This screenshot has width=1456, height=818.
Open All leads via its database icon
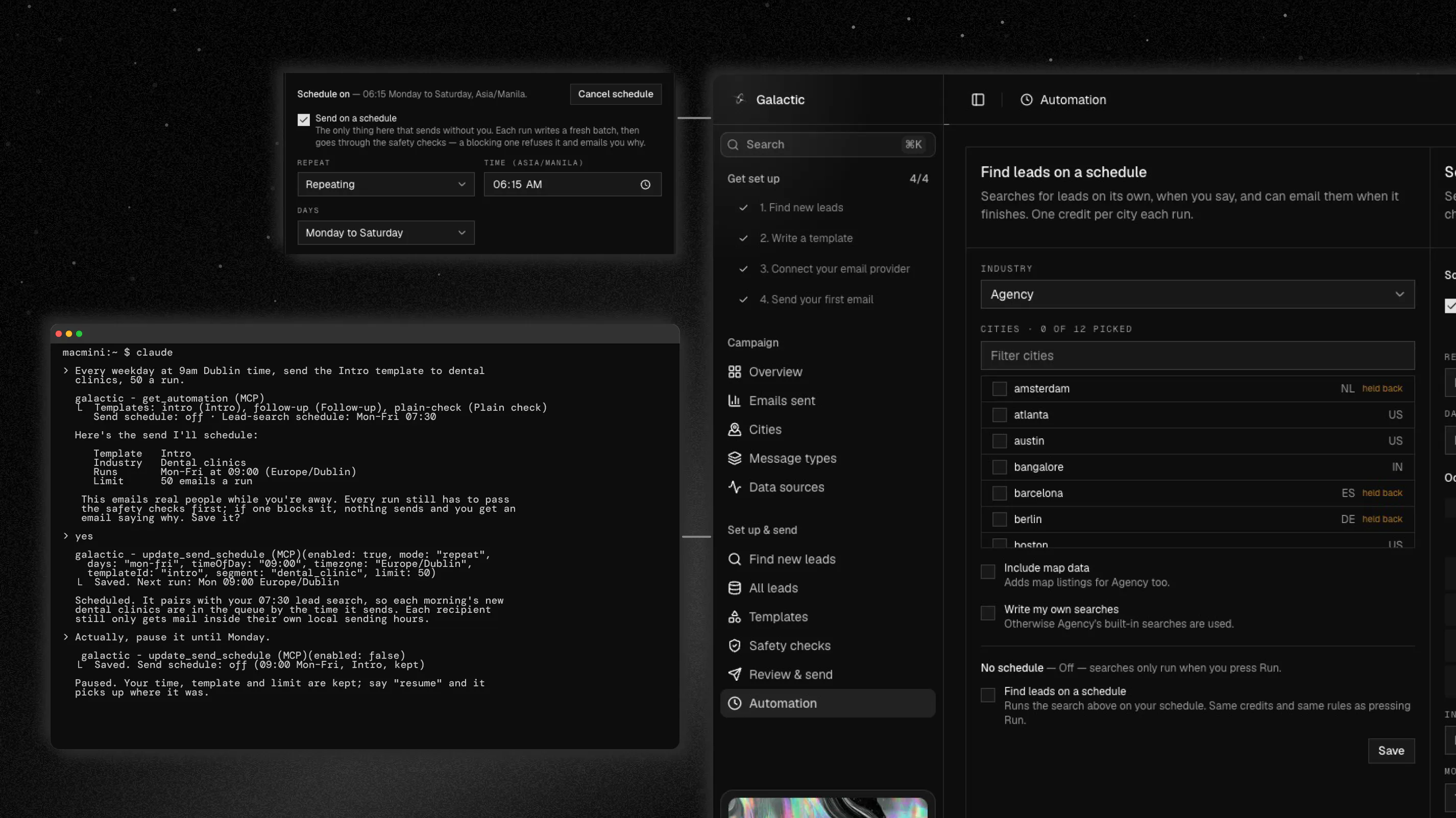coord(734,588)
